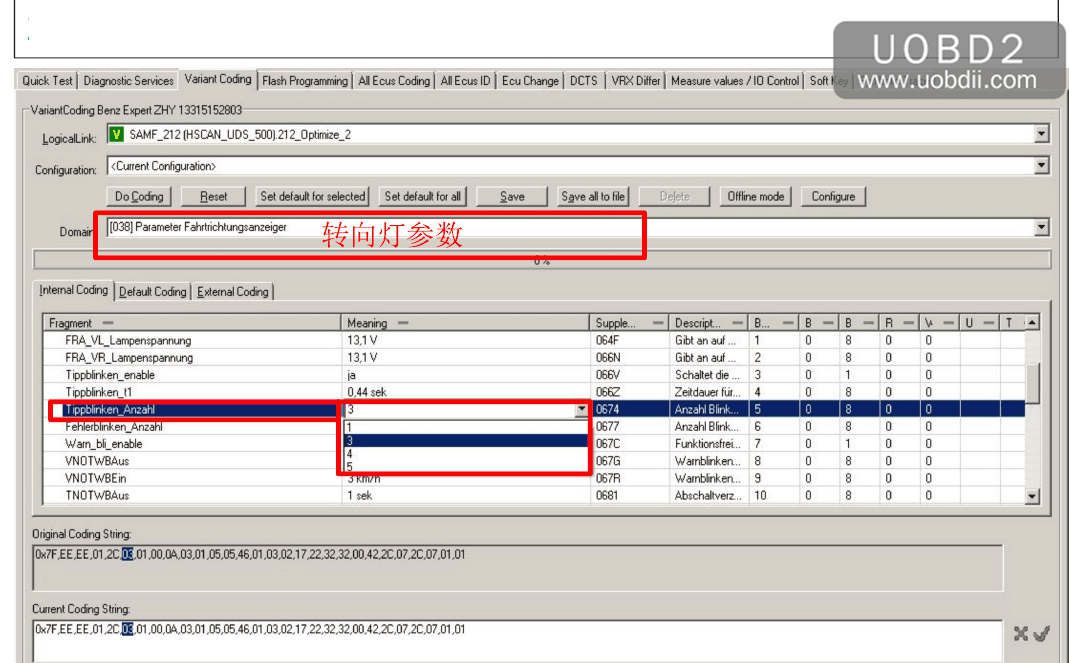Click the Reset button
The image size is (1069, 663).
click(213, 196)
